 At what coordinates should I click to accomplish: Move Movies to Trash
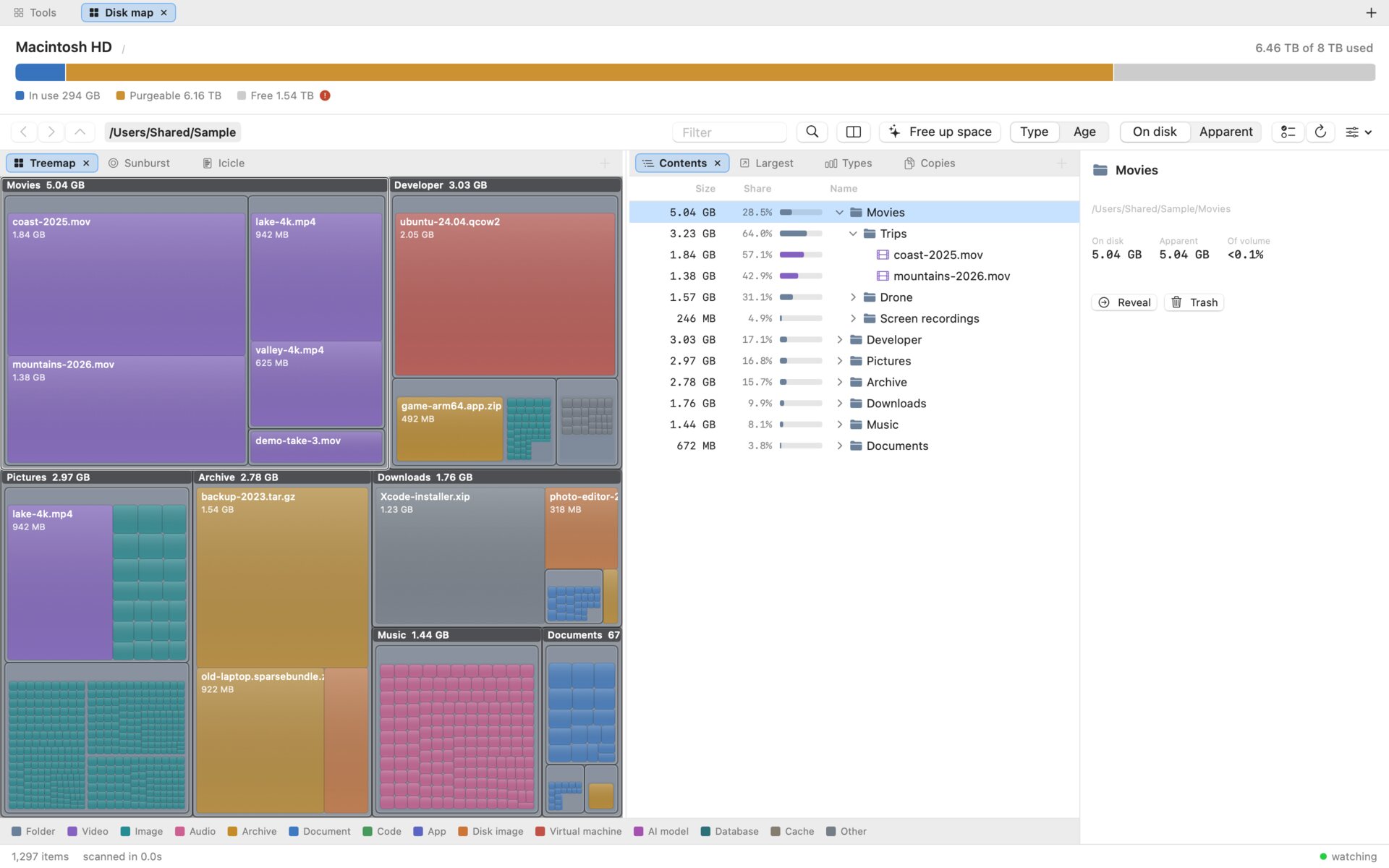1194,302
